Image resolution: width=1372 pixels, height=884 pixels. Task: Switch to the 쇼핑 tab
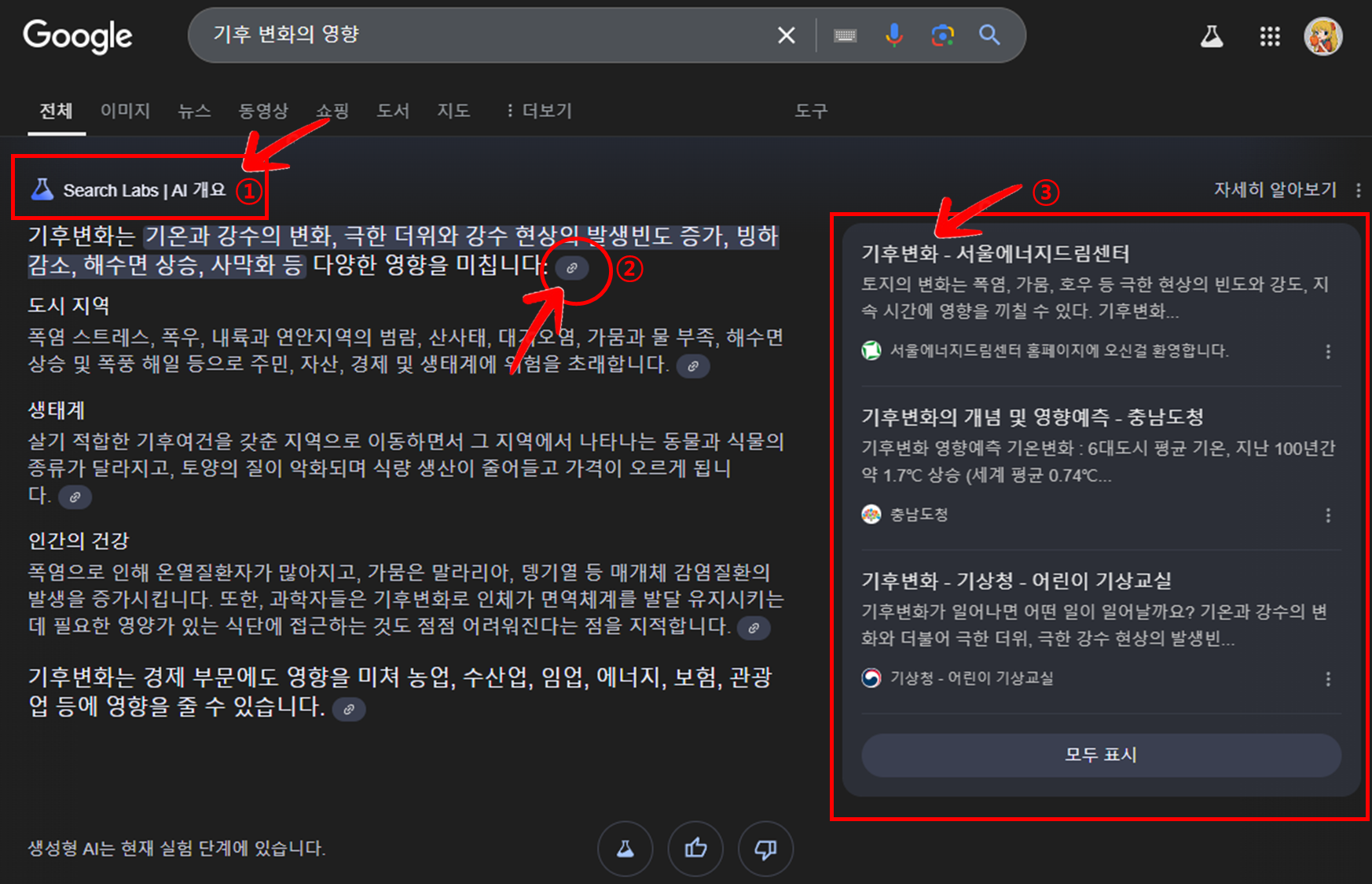point(332,111)
